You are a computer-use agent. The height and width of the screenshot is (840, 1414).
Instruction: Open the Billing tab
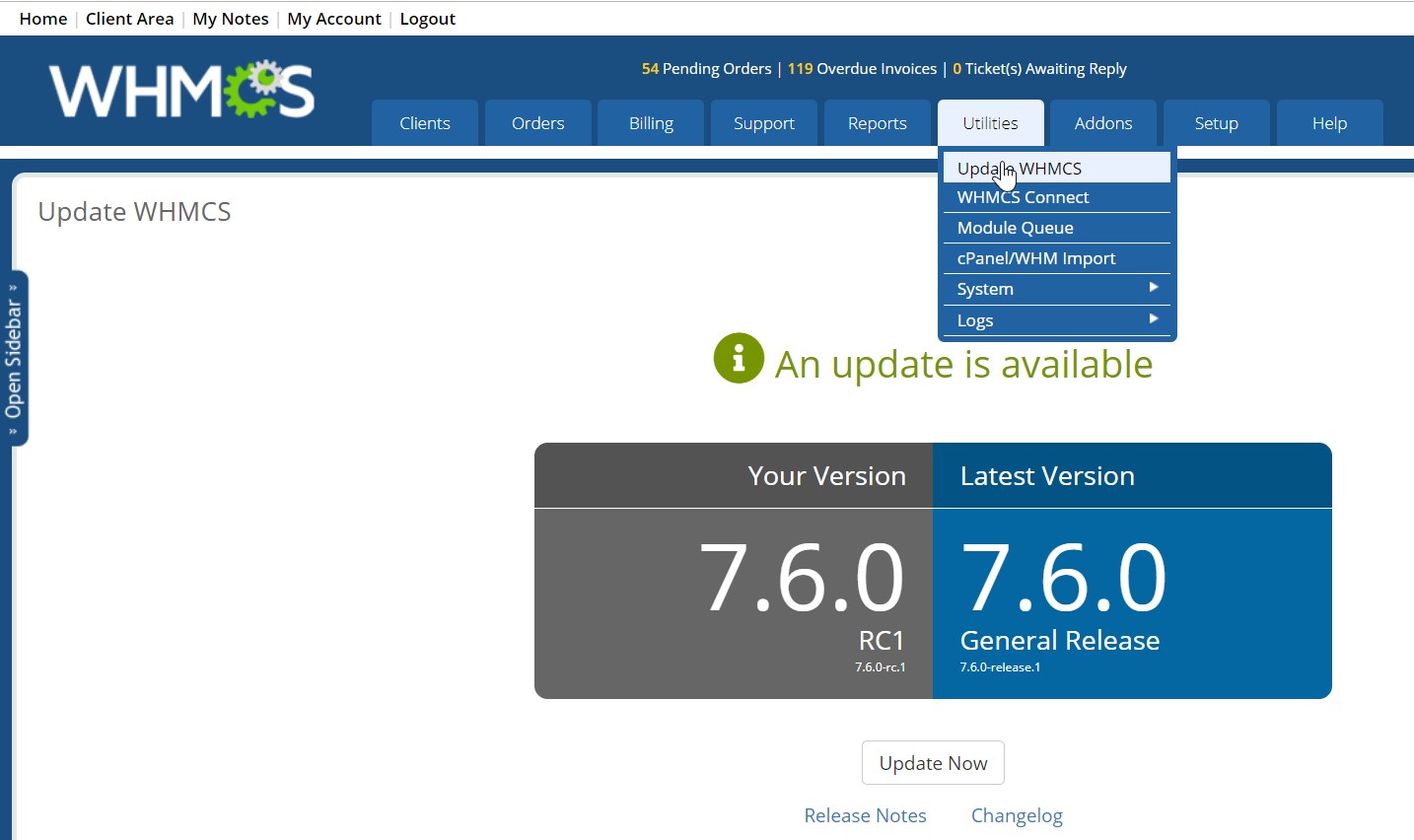[x=651, y=123]
